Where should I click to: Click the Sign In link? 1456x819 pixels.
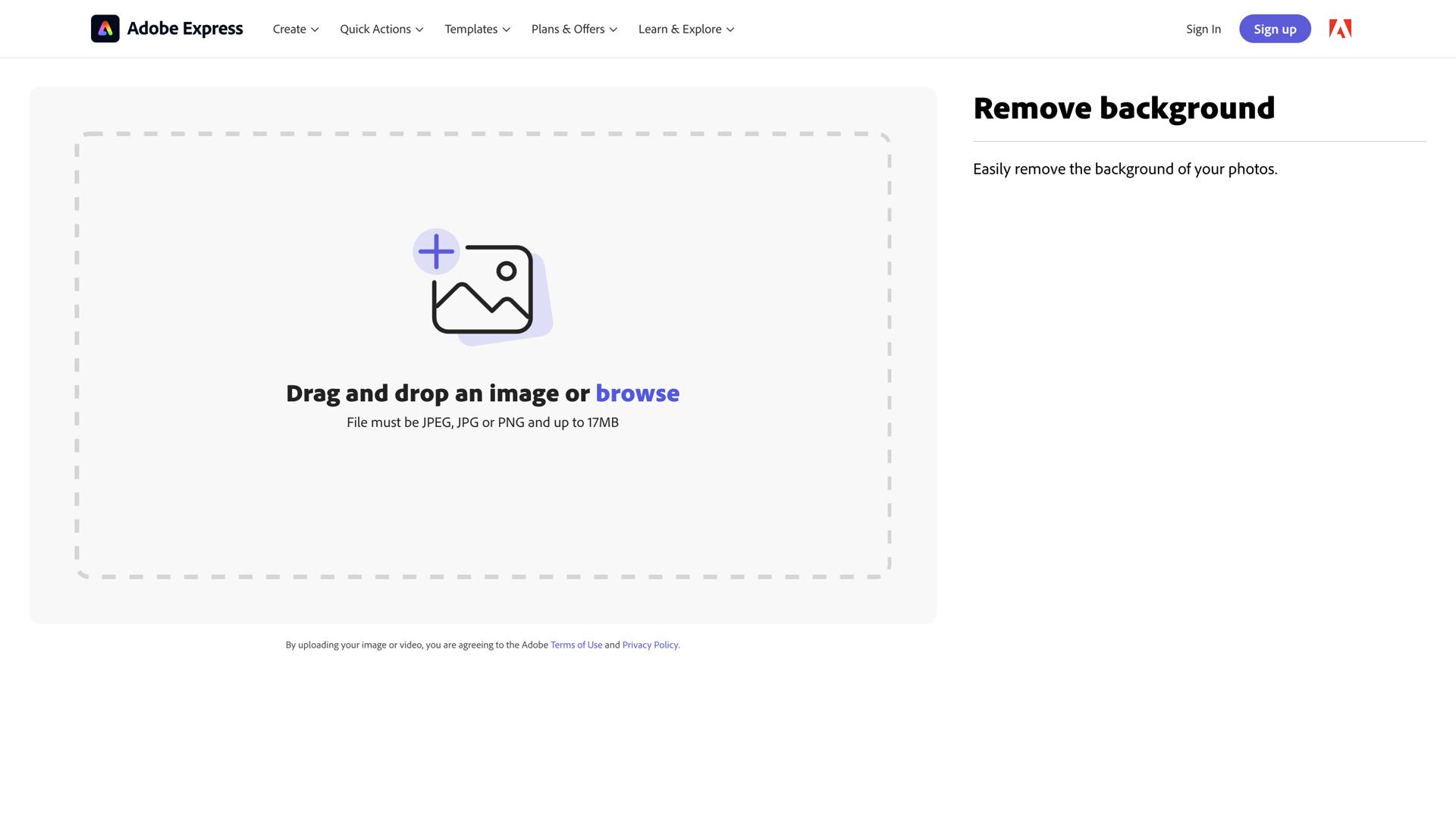pos(1203,29)
